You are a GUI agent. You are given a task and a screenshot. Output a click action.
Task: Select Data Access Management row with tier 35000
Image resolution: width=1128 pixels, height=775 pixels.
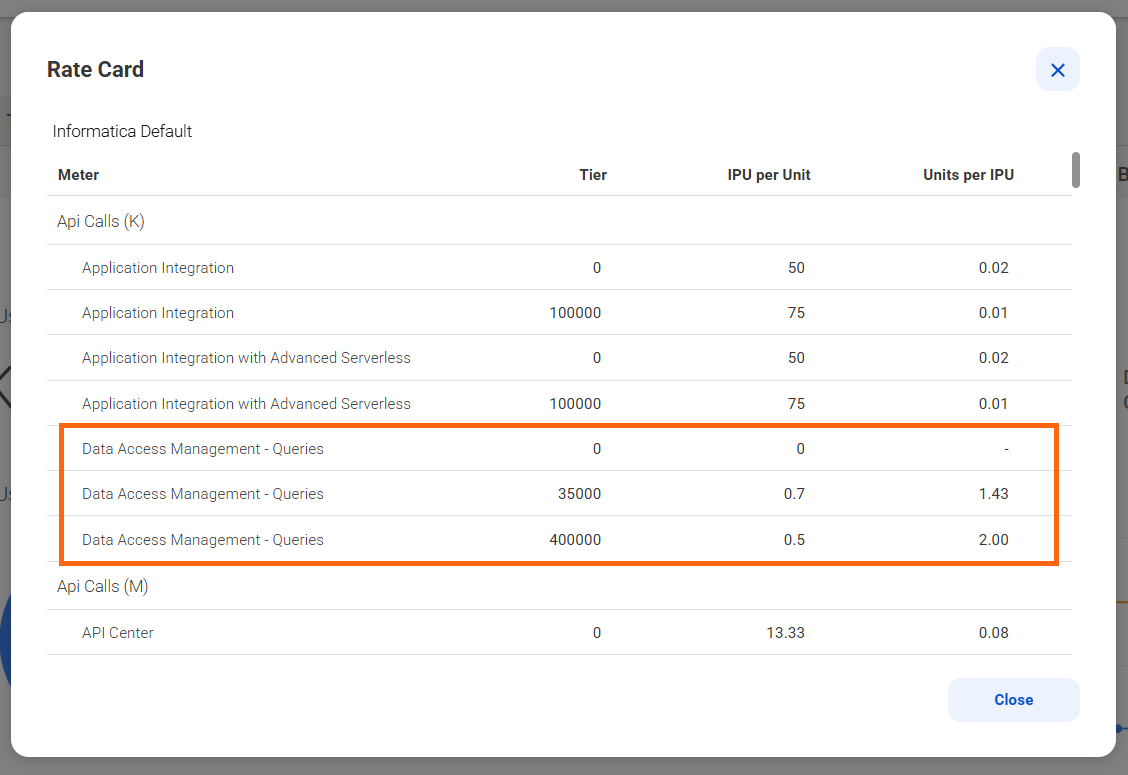point(559,494)
